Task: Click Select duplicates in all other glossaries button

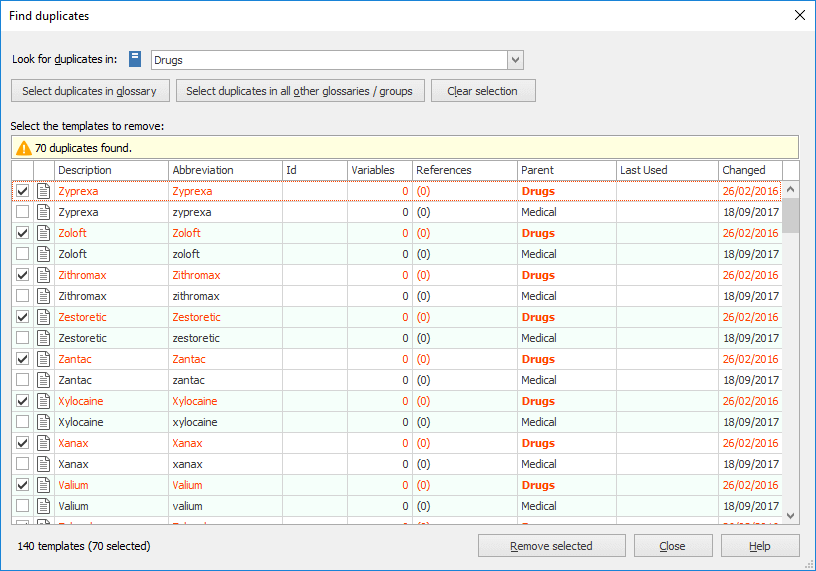Action: (300, 91)
